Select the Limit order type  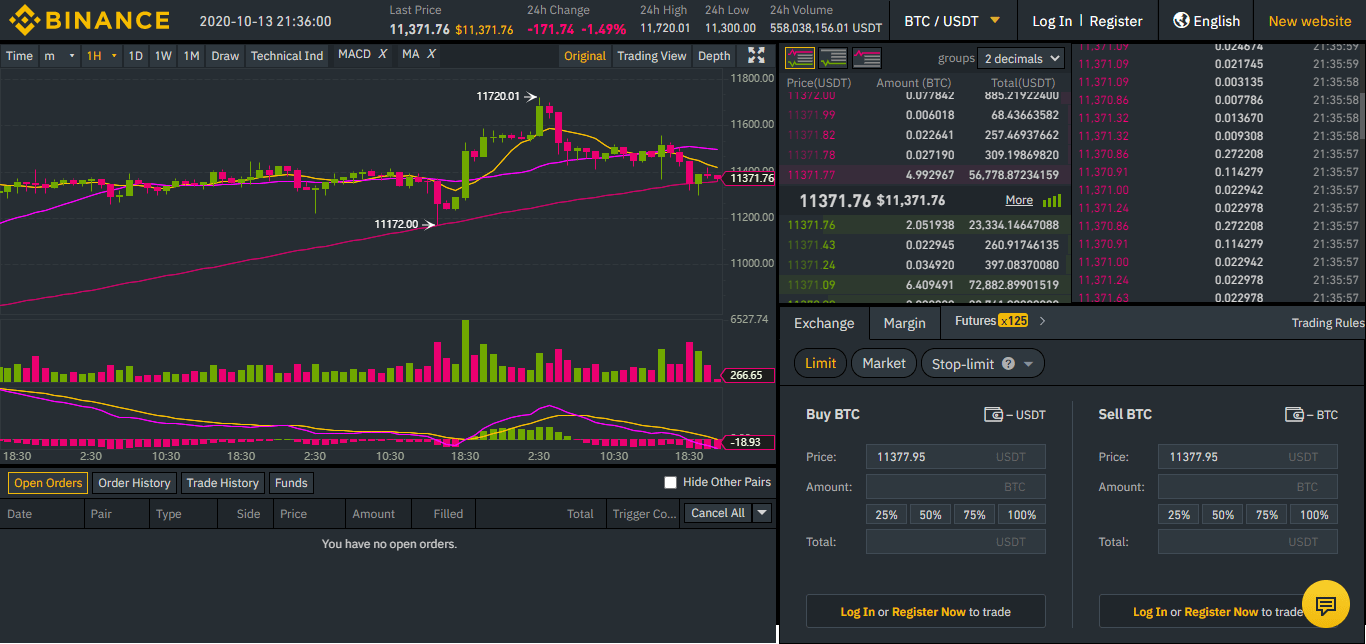(x=820, y=363)
